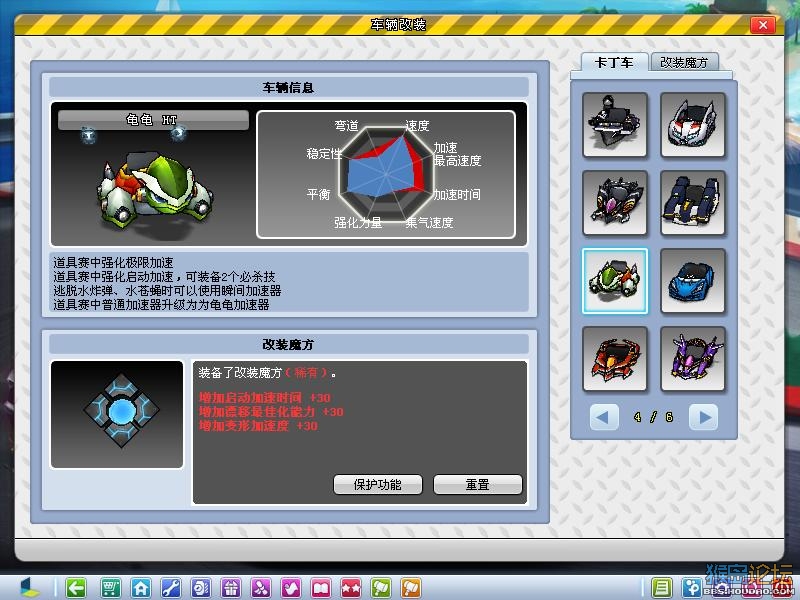Image resolution: width=800 pixels, height=600 pixels.
Task: Select the purple spiked kart thumbnail
Action: pos(693,359)
